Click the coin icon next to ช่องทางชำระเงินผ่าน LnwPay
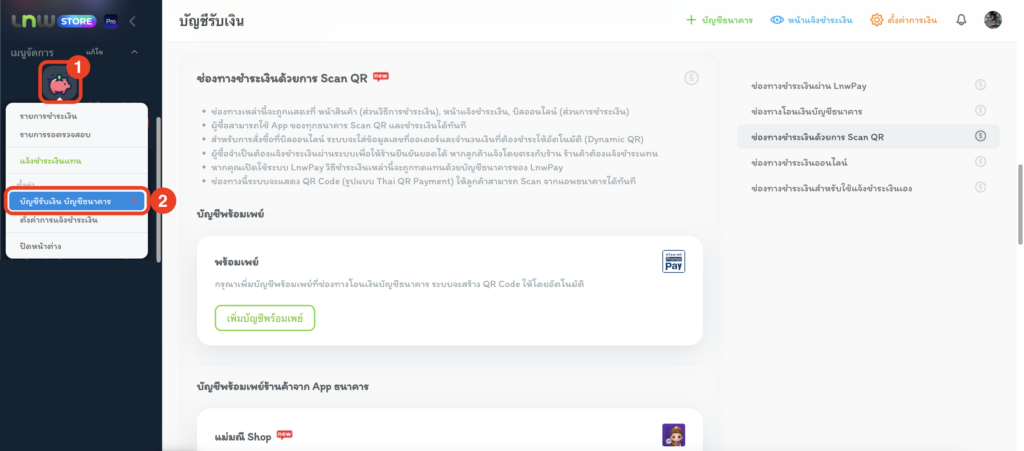This screenshot has width=1024, height=451. tap(980, 84)
